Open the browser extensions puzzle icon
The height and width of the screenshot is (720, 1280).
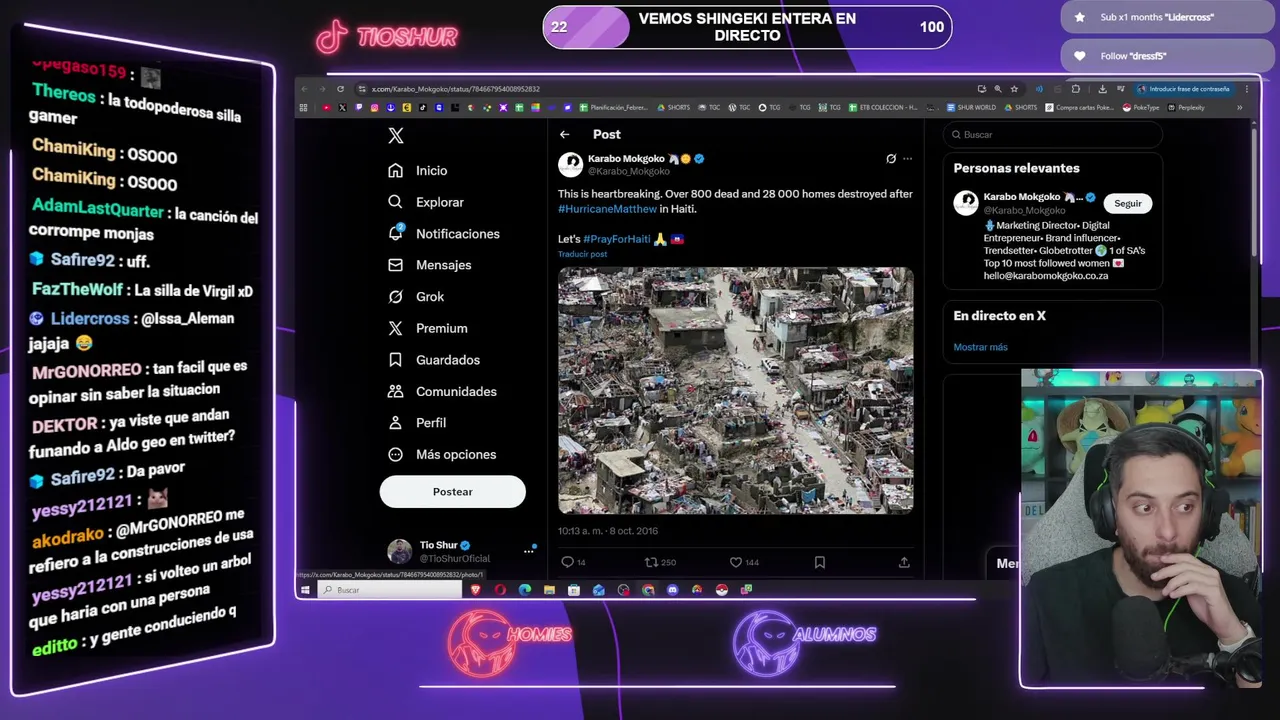coord(1075,89)
